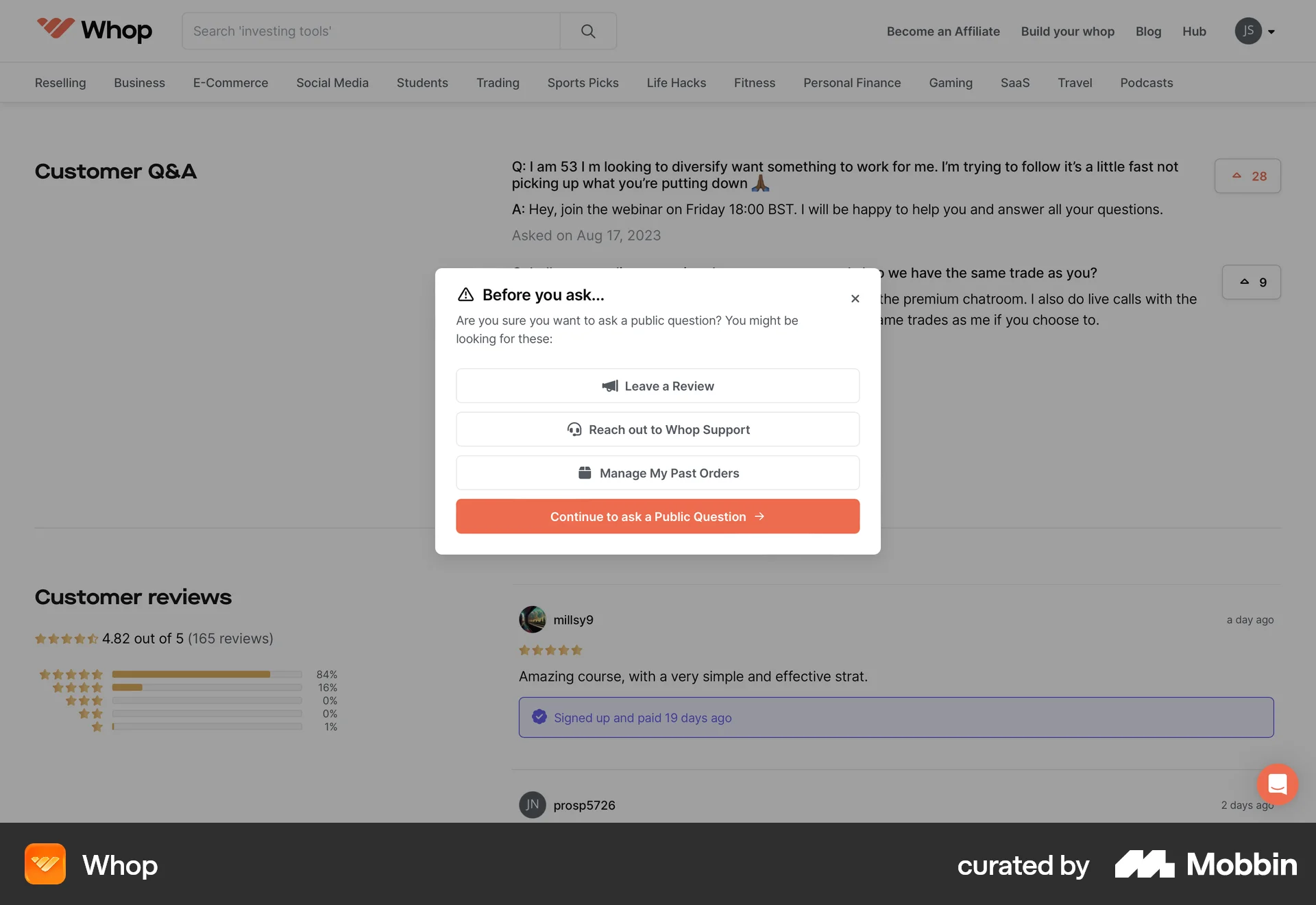Click the warning triangle in the dialog header
This screenshot has height=905, width=1316.
pyautogui.click(x=466, y=294)
